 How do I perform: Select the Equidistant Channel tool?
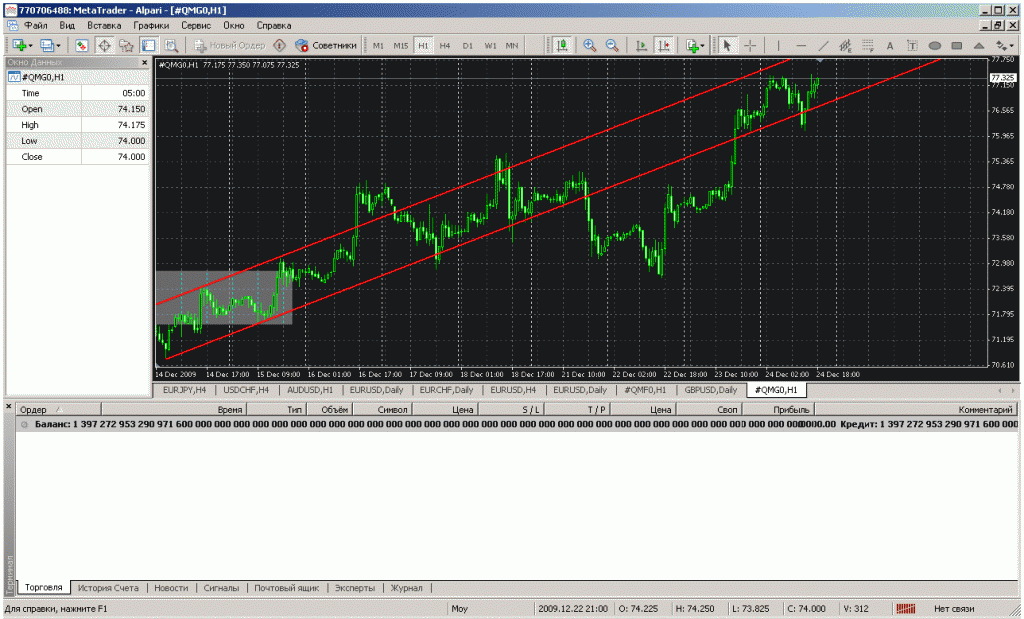coord(846,45)
